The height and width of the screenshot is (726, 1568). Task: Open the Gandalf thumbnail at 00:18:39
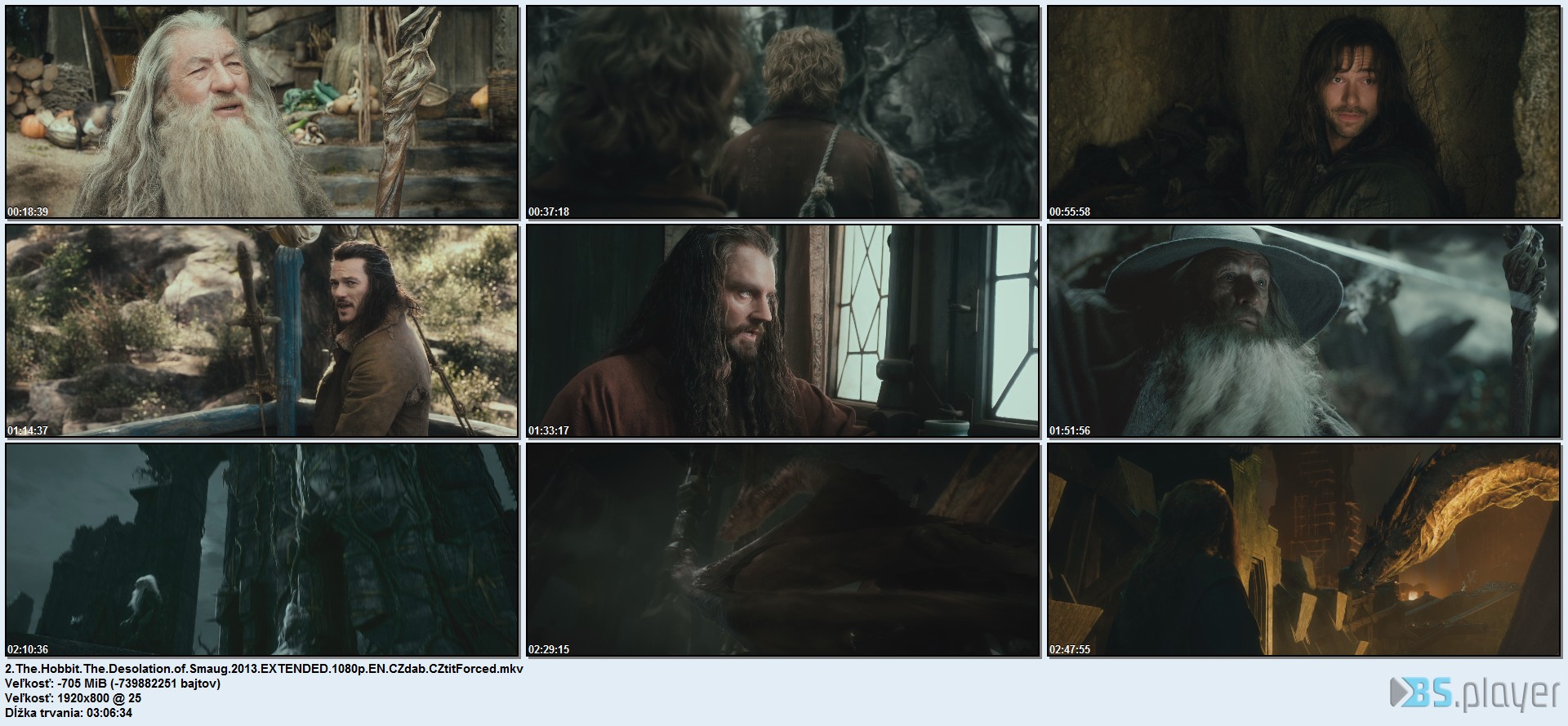pyautogui.click(x=261, y=113)
